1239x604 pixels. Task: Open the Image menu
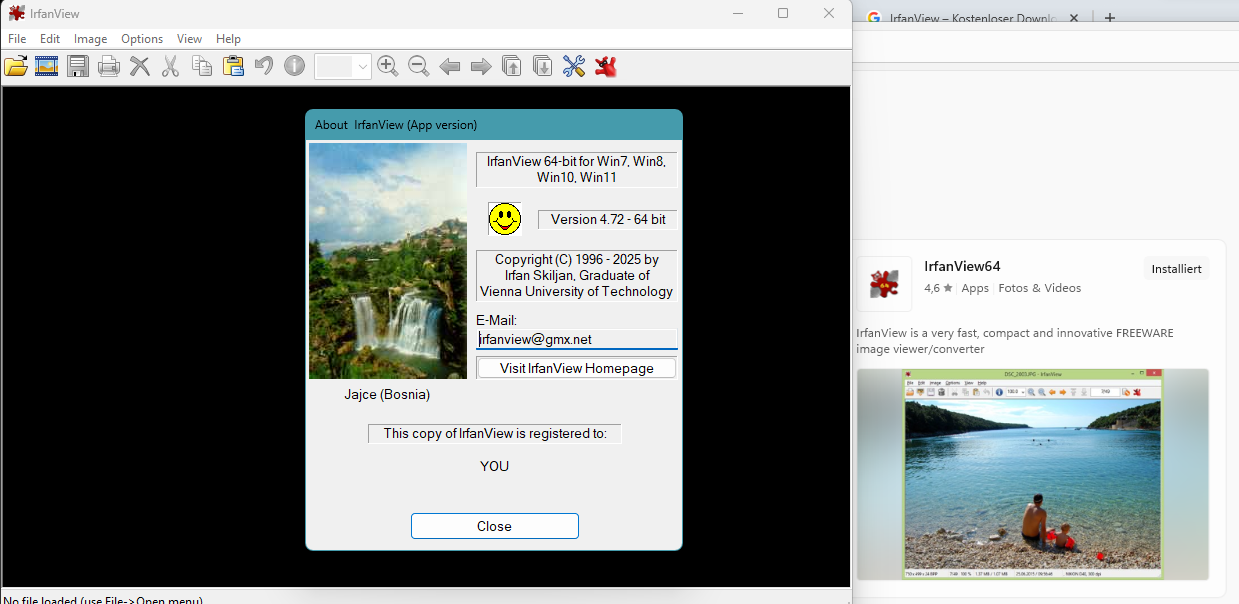pos(90,39)
